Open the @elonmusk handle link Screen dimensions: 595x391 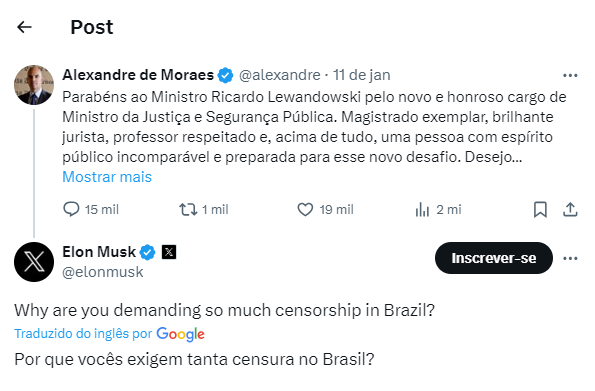pyautogui.click(x=103, y=272)
